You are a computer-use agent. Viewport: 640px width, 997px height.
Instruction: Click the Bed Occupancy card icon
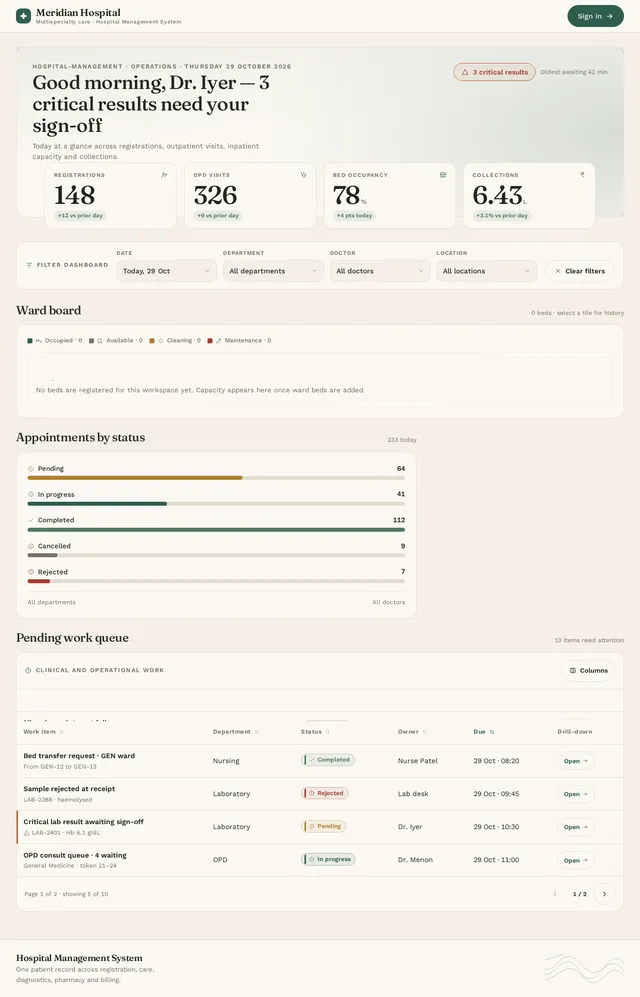[x=443, y=175]
